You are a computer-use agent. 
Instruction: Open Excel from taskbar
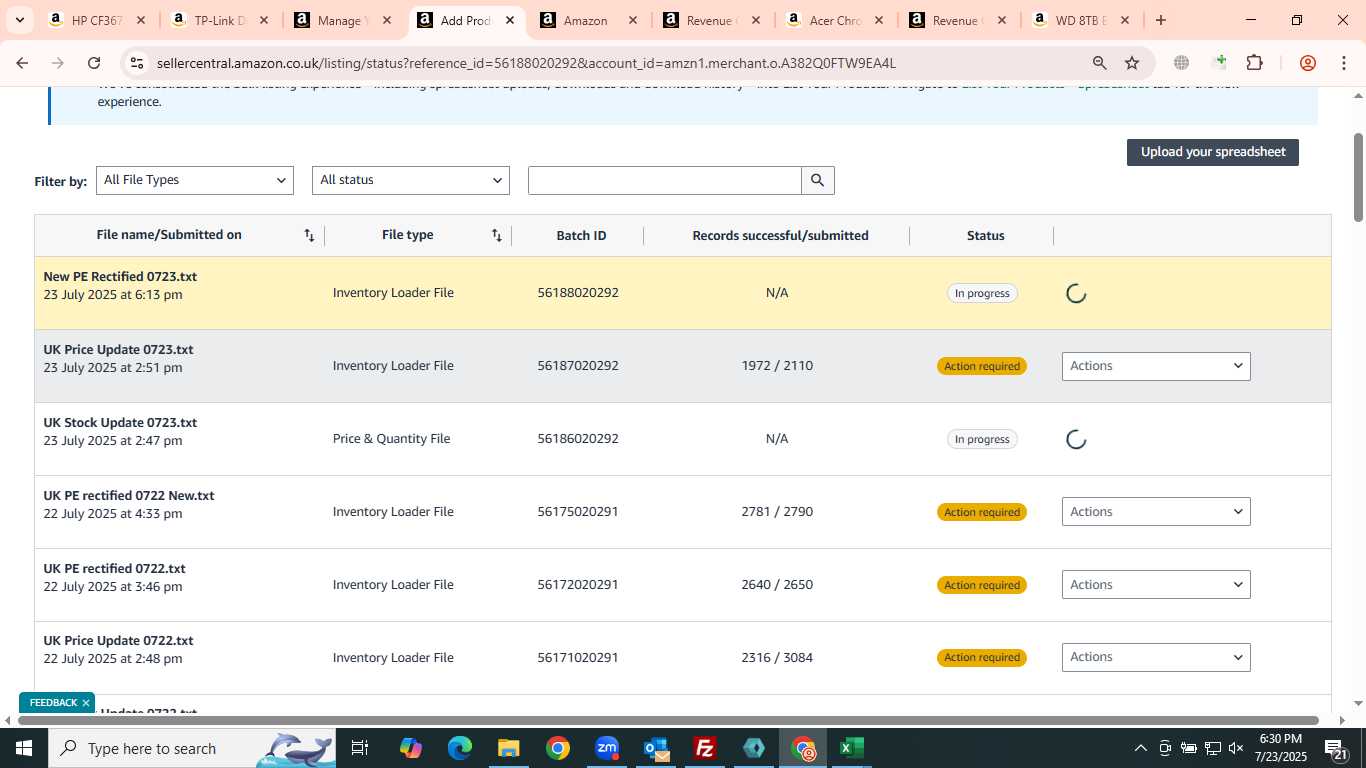point(852,748)
